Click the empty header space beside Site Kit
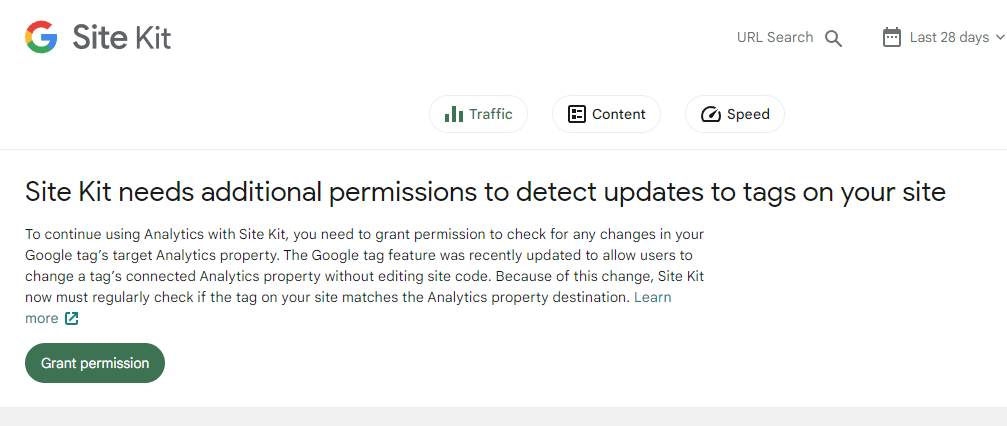This screenshot has width=1007, height=426. pyautogui.click(x=450, y=38)
